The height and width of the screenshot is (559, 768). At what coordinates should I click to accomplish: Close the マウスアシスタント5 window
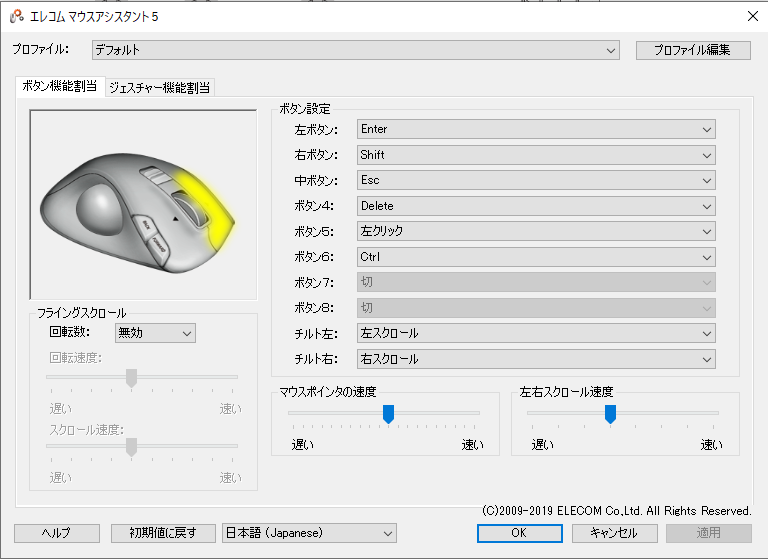click(753, 16)
